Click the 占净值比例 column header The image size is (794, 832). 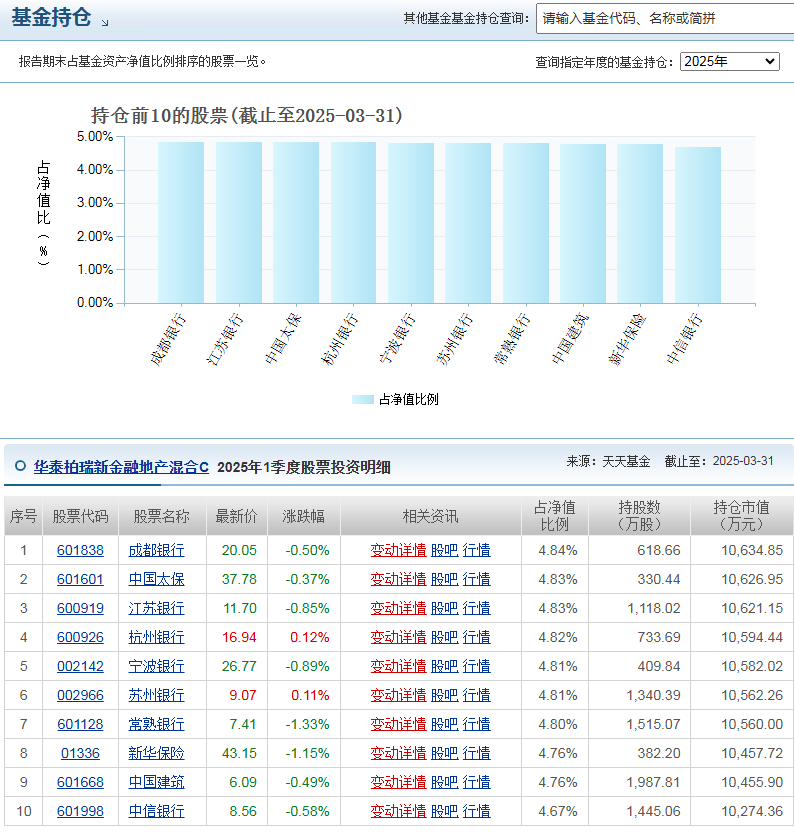555,516
